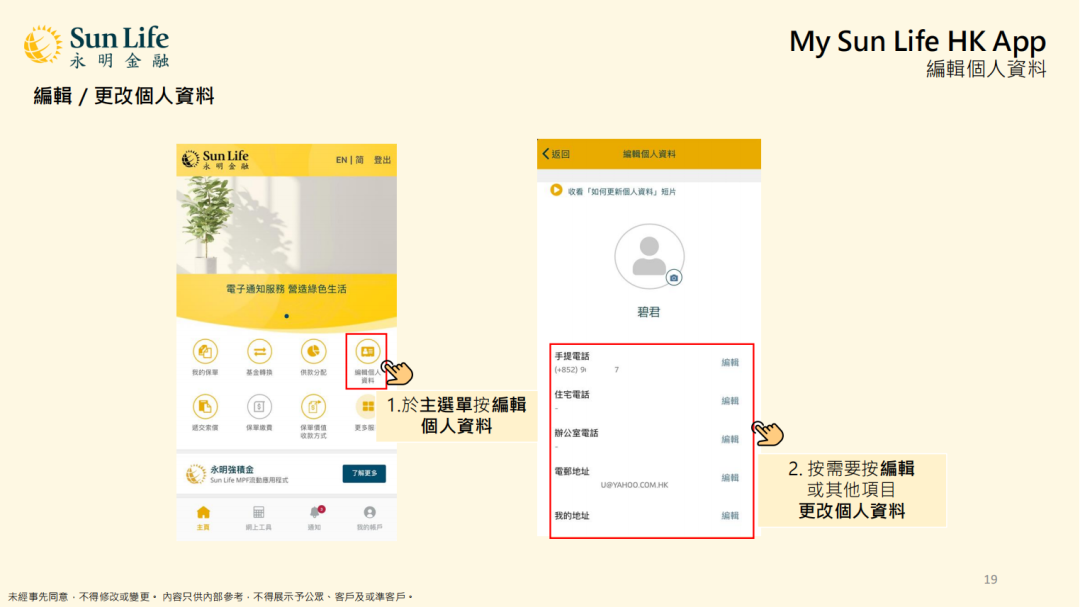Switch app language to EN
This screenshot has height=607, width=1080.
pos(342,160)
